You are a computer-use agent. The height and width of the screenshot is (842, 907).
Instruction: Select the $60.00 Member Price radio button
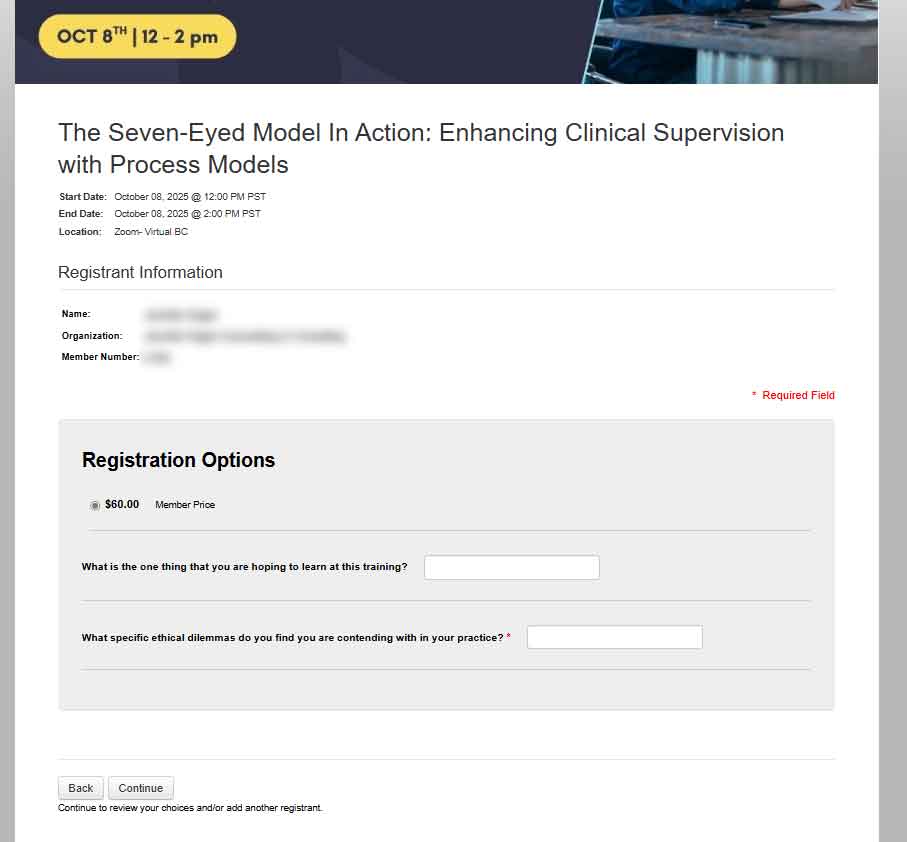95,505
